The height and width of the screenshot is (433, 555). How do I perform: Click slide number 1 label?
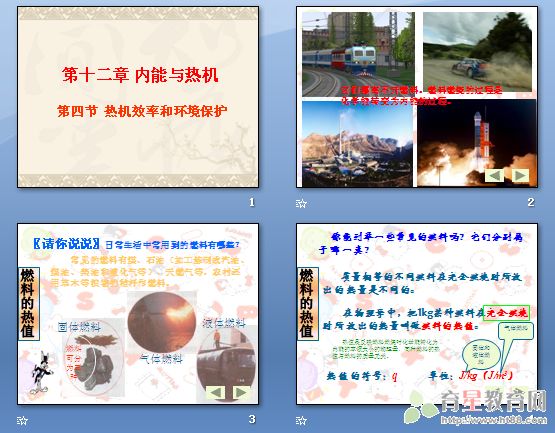point(252,202)
